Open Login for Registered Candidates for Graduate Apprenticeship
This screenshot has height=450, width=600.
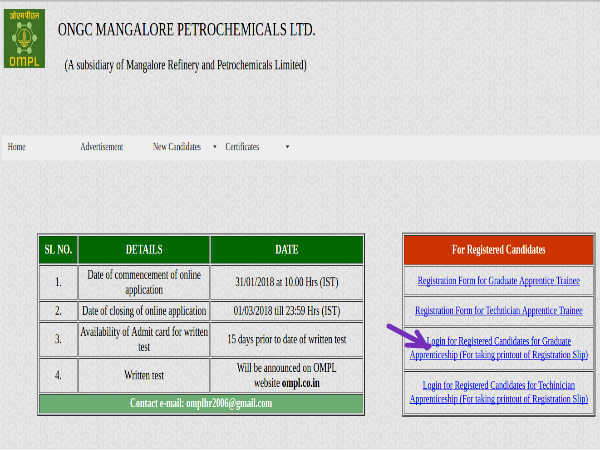499,348
